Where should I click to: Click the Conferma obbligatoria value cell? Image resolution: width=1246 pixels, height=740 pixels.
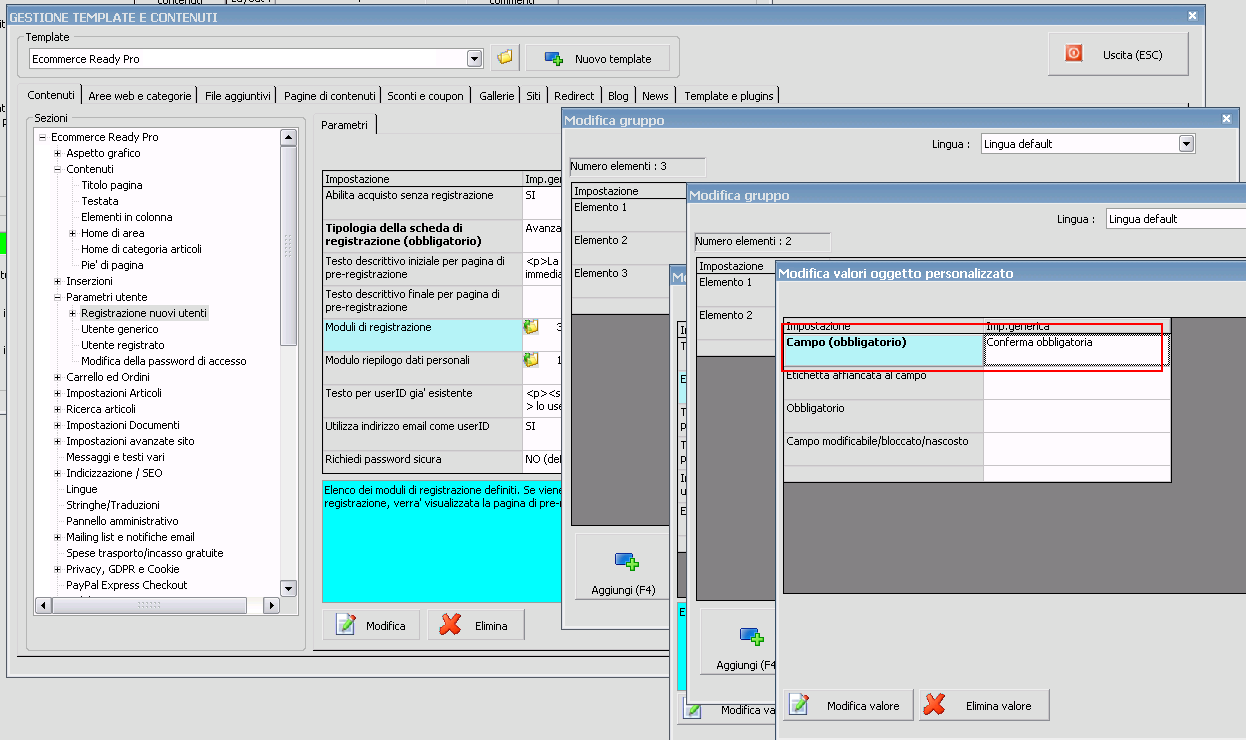pyautogui.click(x=1077, y=350)
